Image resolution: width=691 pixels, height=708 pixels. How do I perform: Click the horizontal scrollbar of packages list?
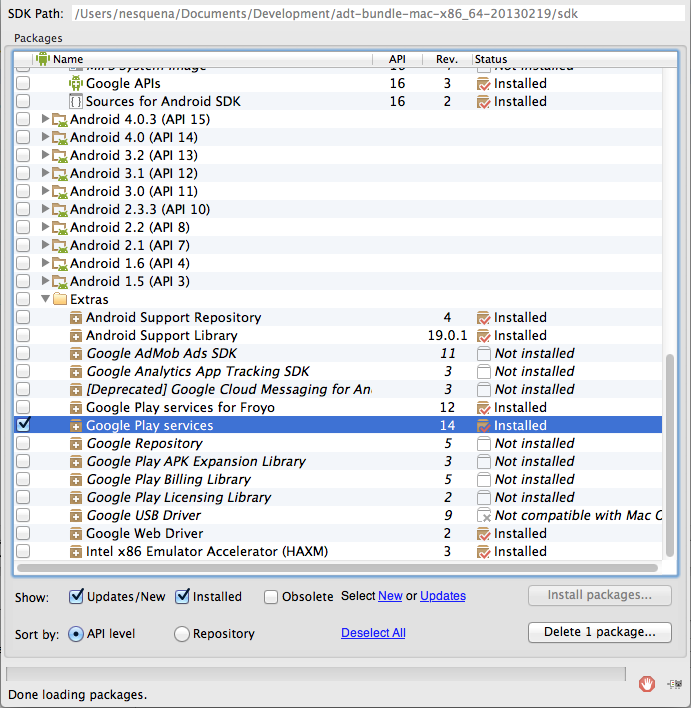337,568
